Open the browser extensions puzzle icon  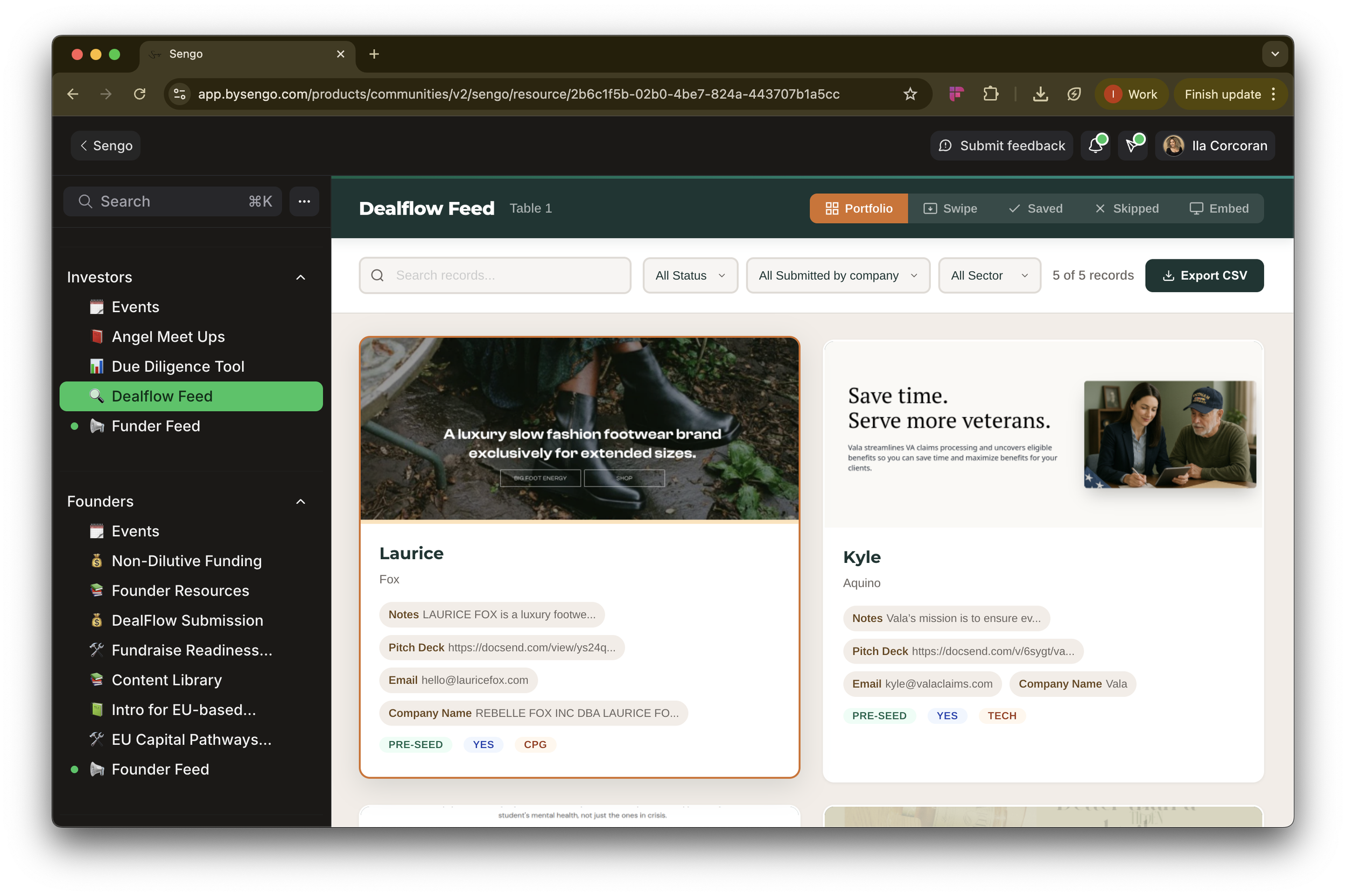(x=991, y=94)
